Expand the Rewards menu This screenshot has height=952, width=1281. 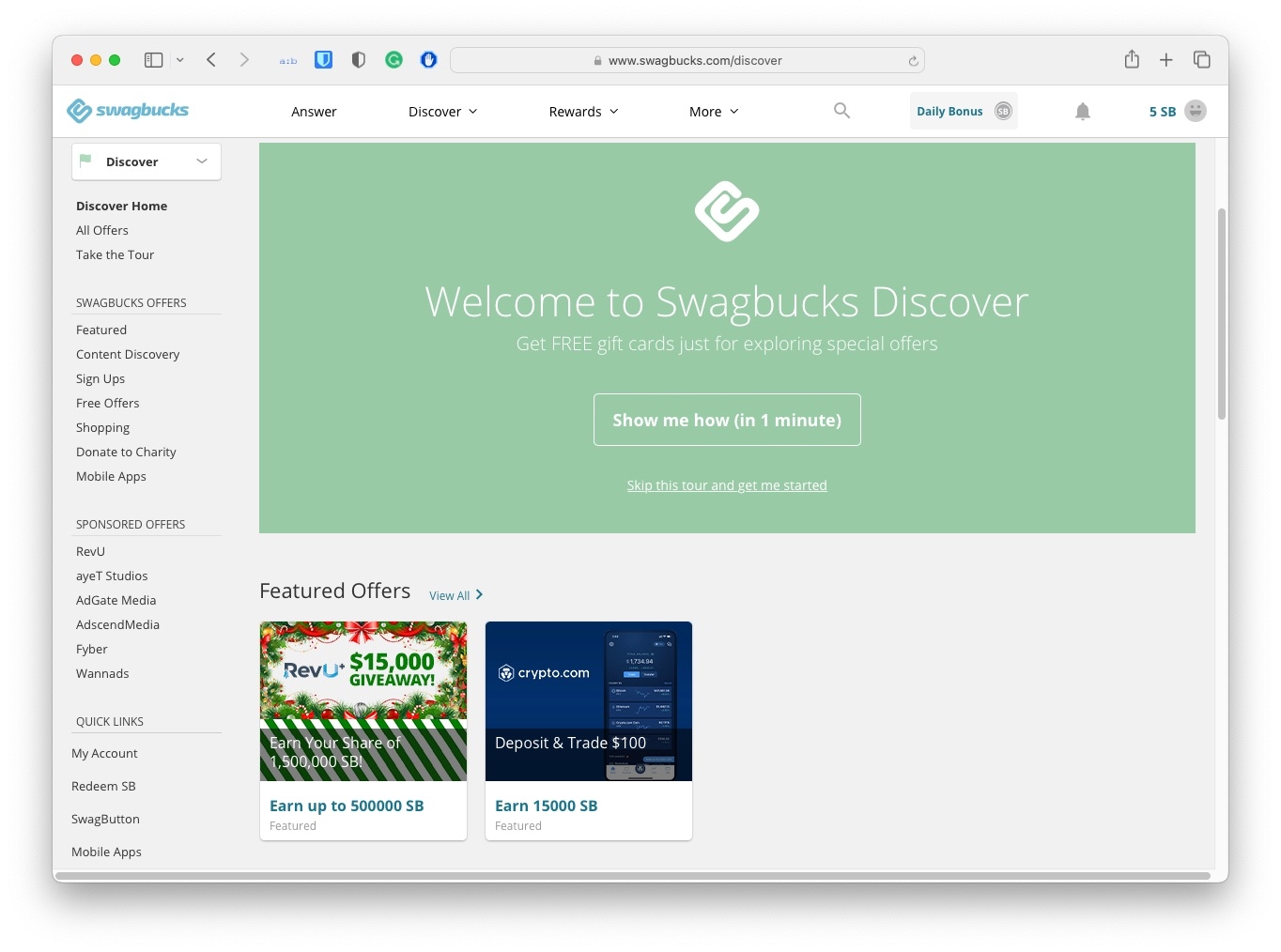(x=583, y=112)
